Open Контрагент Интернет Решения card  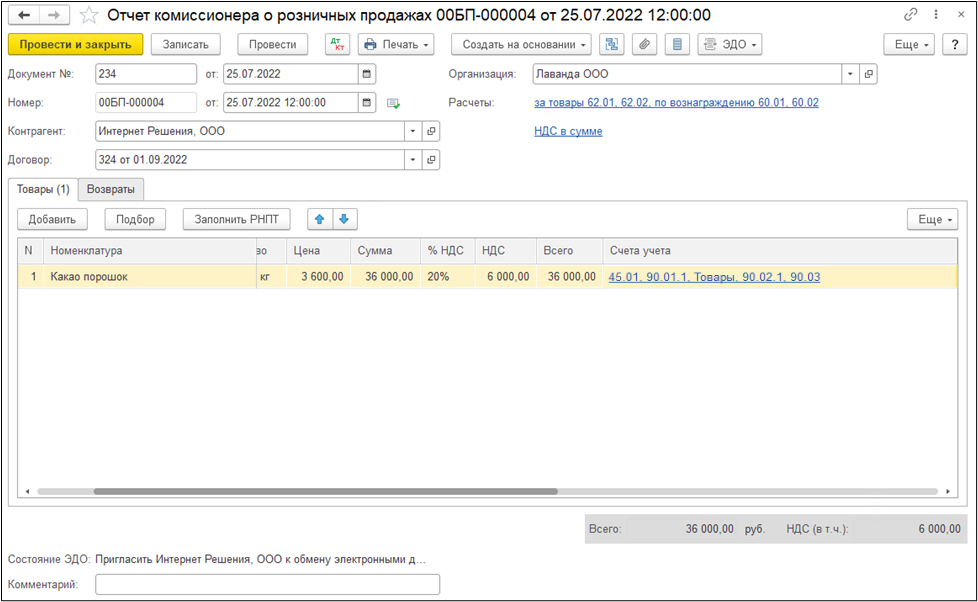pyautogui.click(x=431, y=131)
